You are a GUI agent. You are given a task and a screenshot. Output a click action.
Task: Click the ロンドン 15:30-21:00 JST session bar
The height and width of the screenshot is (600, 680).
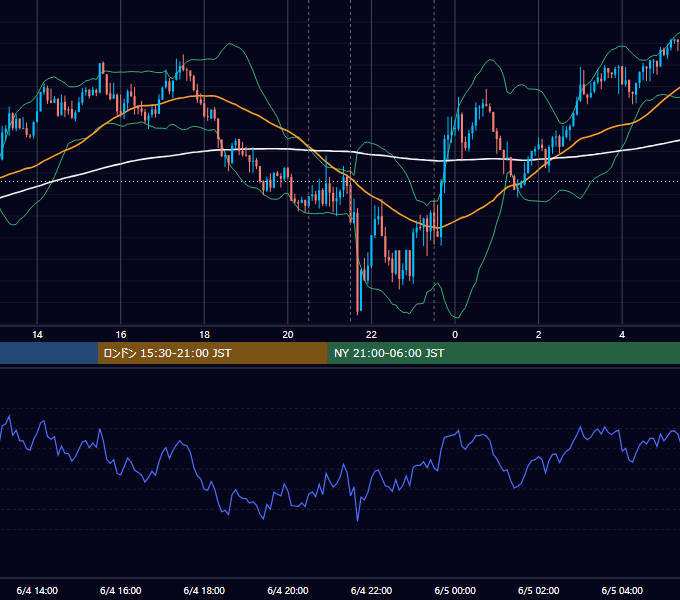[x=212, y=353]
